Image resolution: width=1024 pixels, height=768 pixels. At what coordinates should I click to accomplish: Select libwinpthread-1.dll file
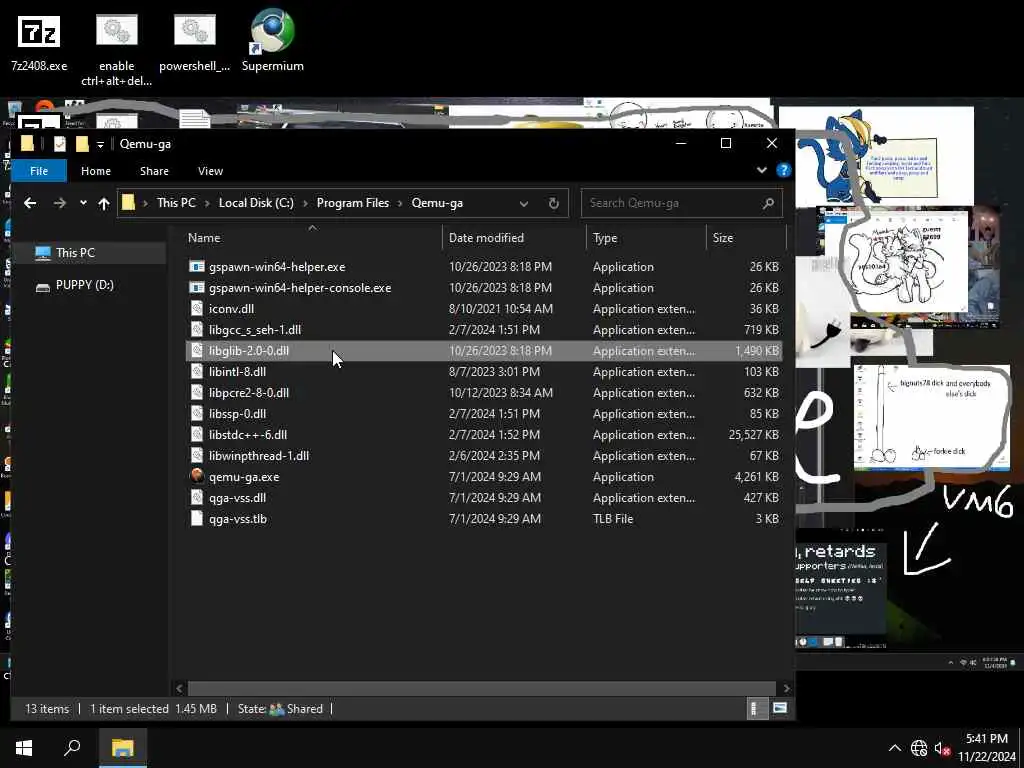click(x=484, y=456)
